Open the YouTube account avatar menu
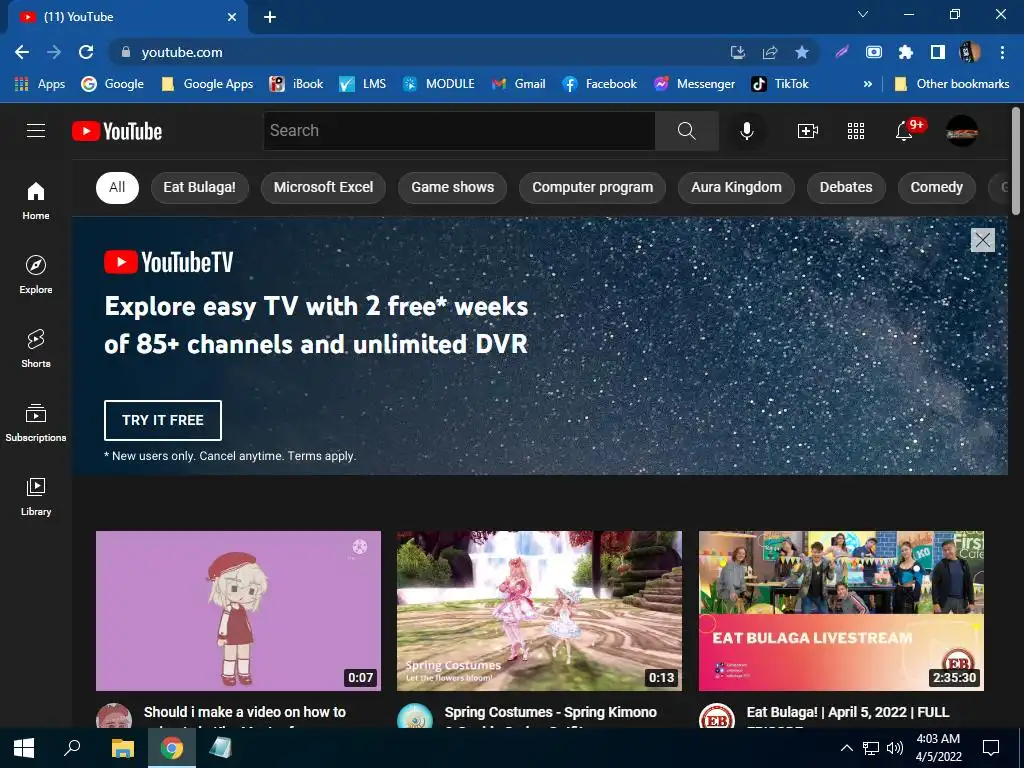Image resolution: width=1024 pixels, height=768 pixels. pyautogui.click(x=962, y=131)
